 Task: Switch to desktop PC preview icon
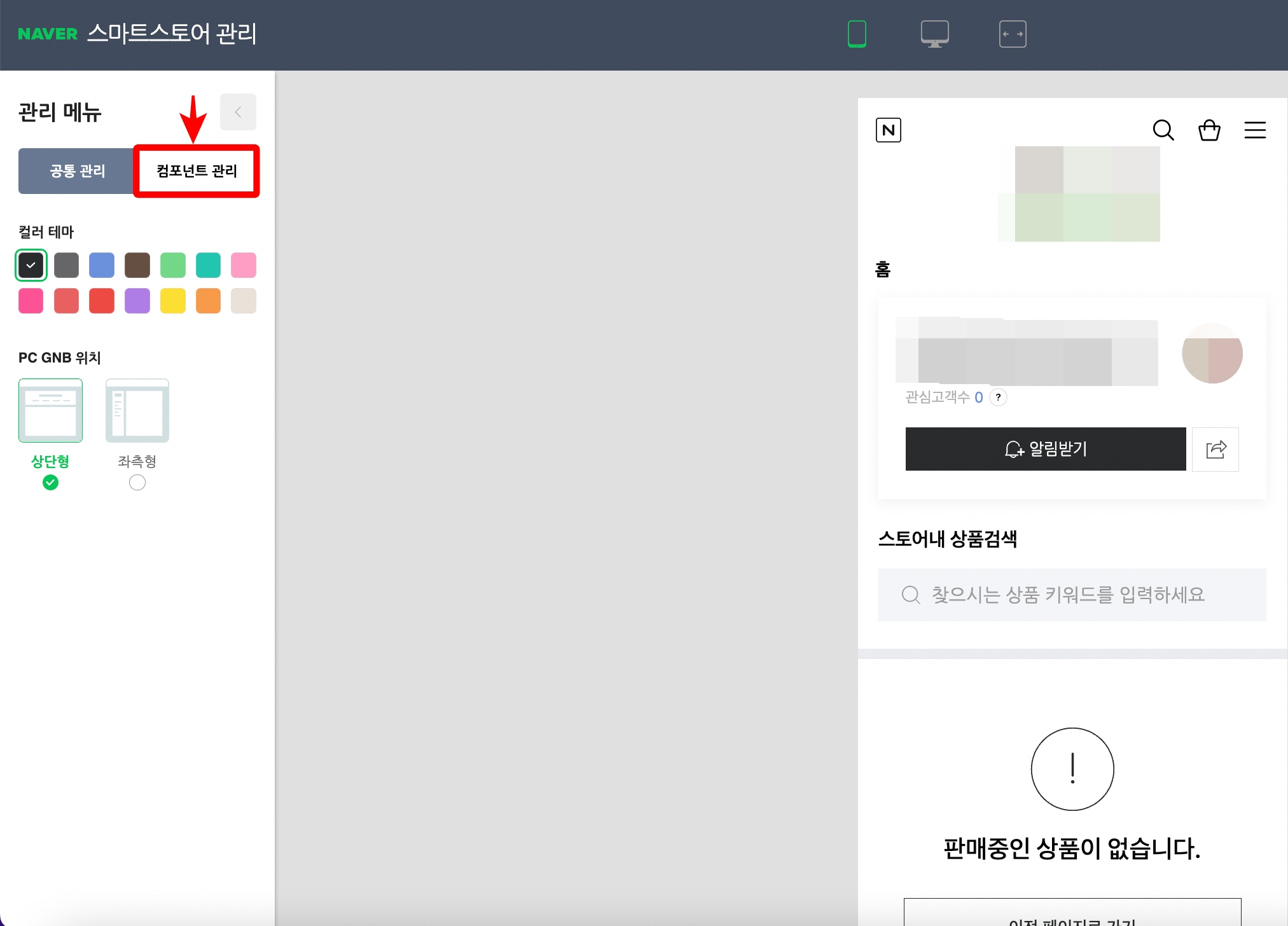coord(934,34)
